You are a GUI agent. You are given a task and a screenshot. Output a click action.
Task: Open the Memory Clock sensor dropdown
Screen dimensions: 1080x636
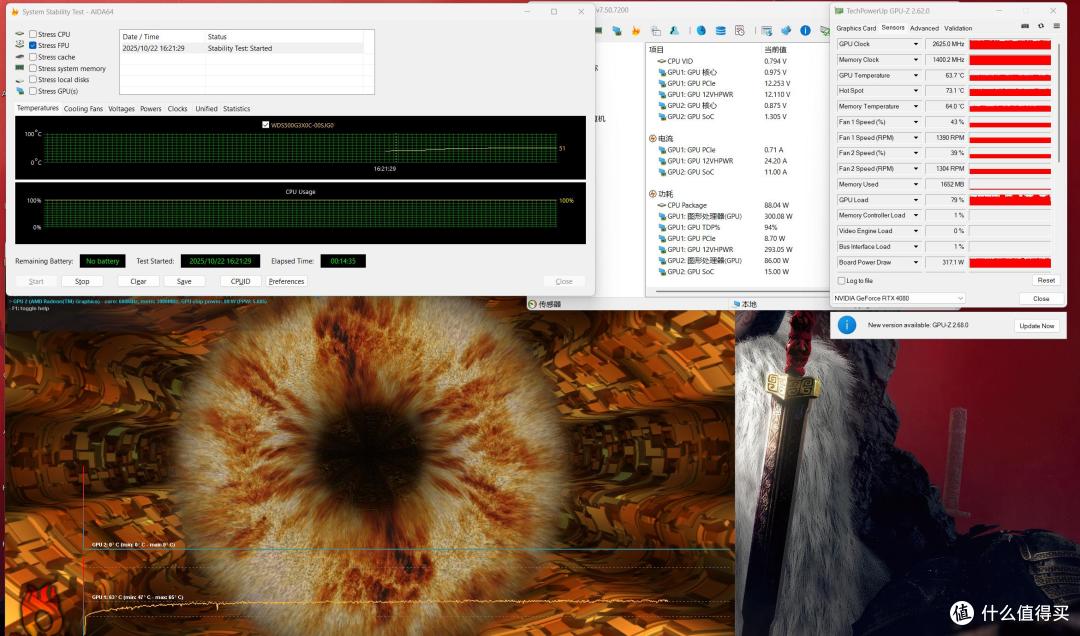point(916,60)
